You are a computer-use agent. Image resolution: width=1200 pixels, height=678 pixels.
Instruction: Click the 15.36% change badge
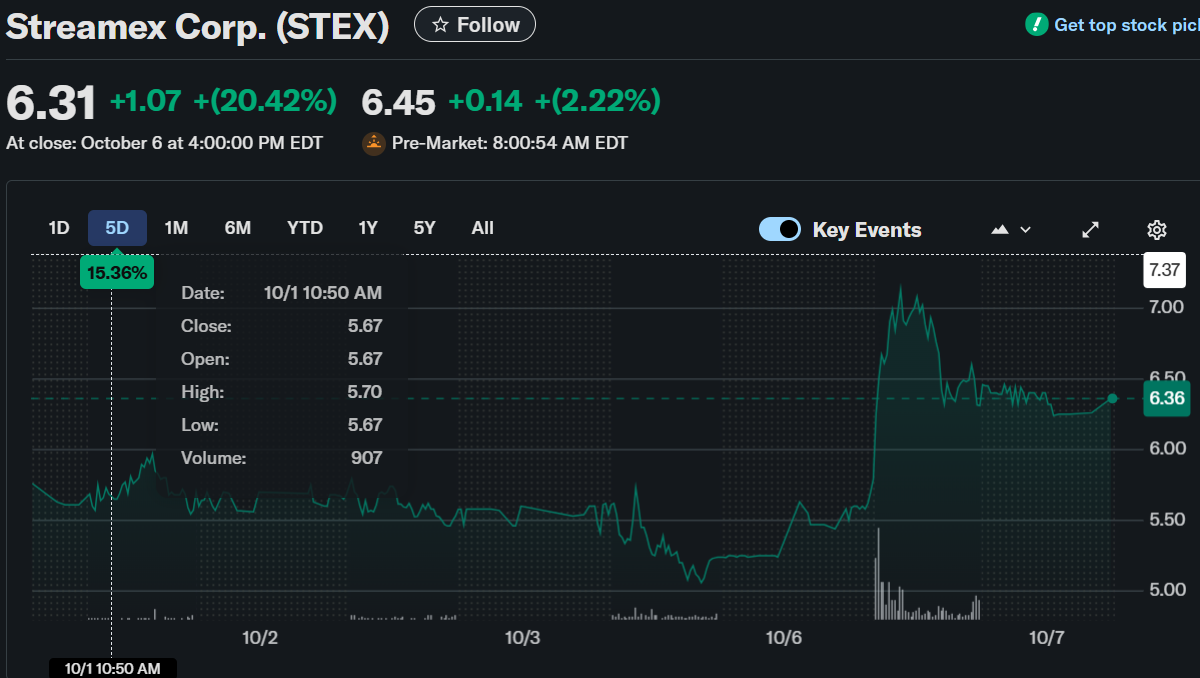[117, 272]
